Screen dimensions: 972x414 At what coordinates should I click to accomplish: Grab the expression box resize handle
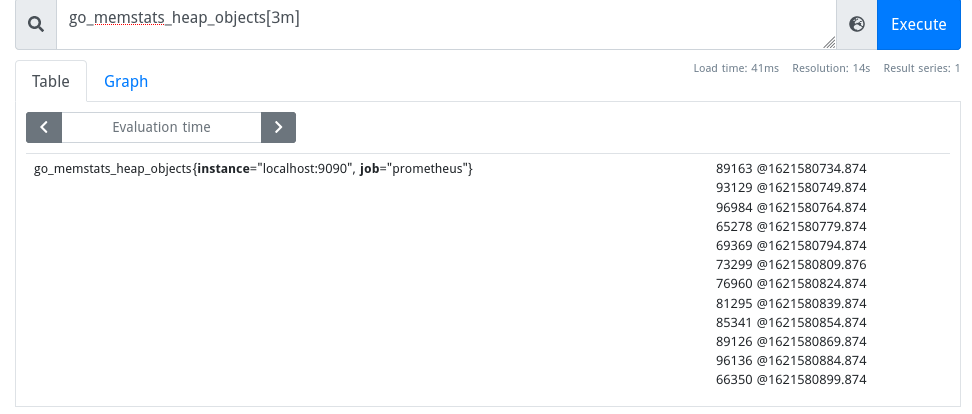point(829,42)
